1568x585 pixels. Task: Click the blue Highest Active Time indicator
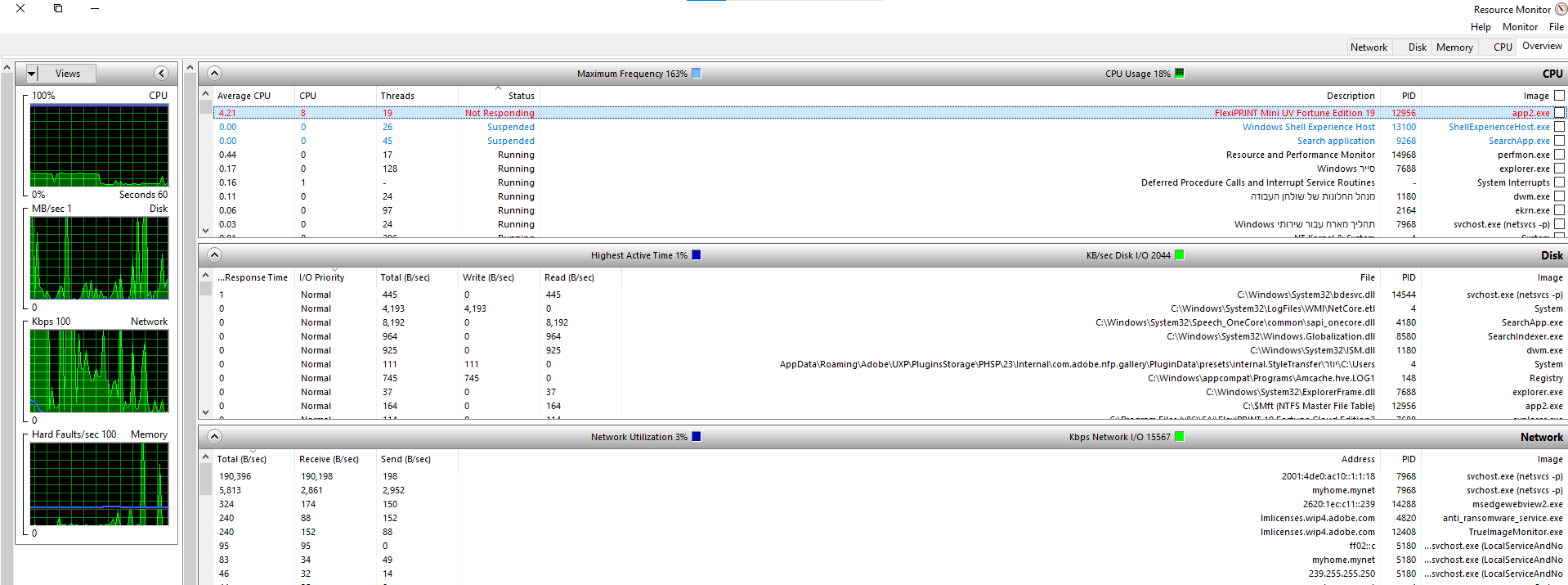tap(697, 255)
